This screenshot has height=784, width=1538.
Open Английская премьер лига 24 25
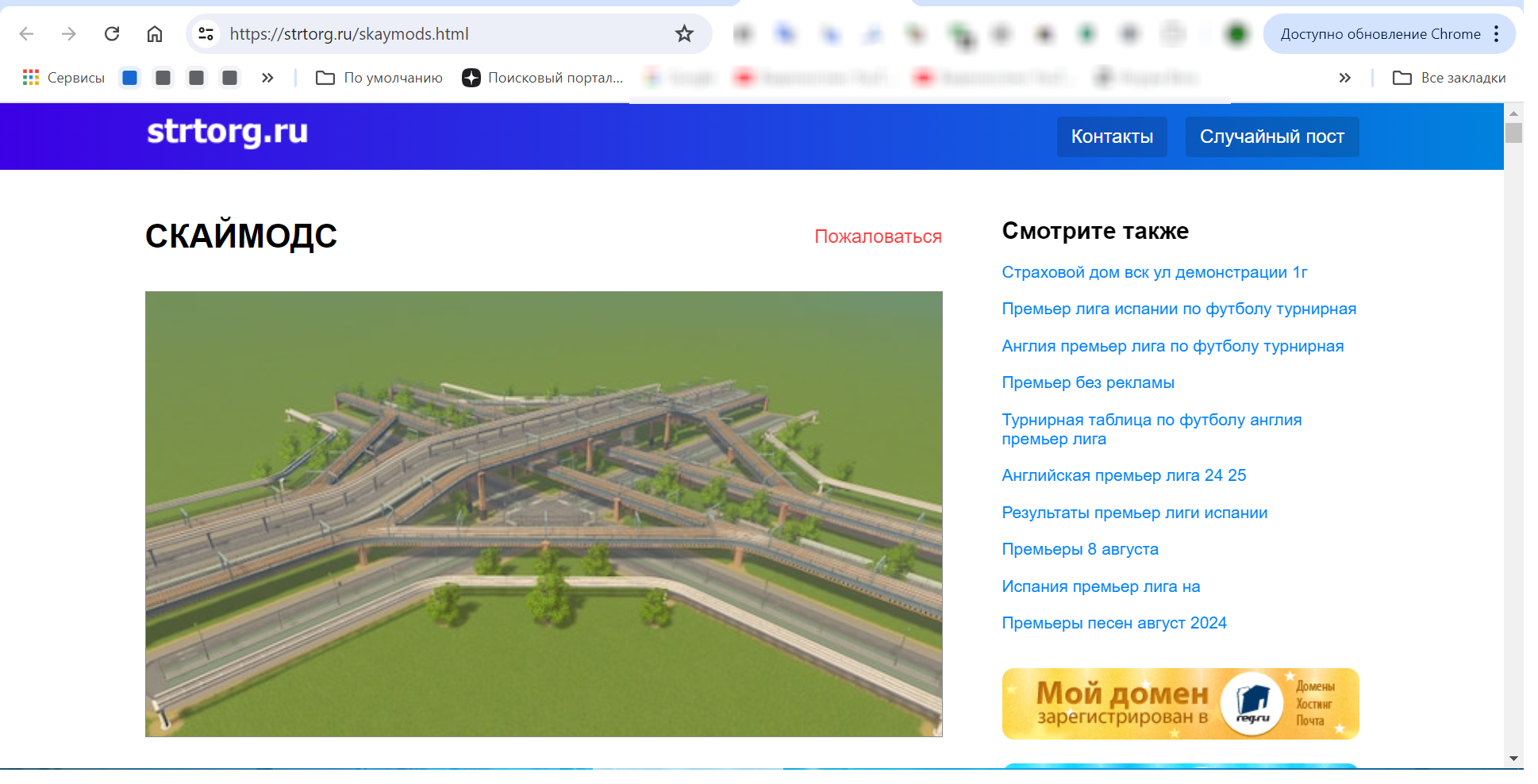pos(1124,475)
